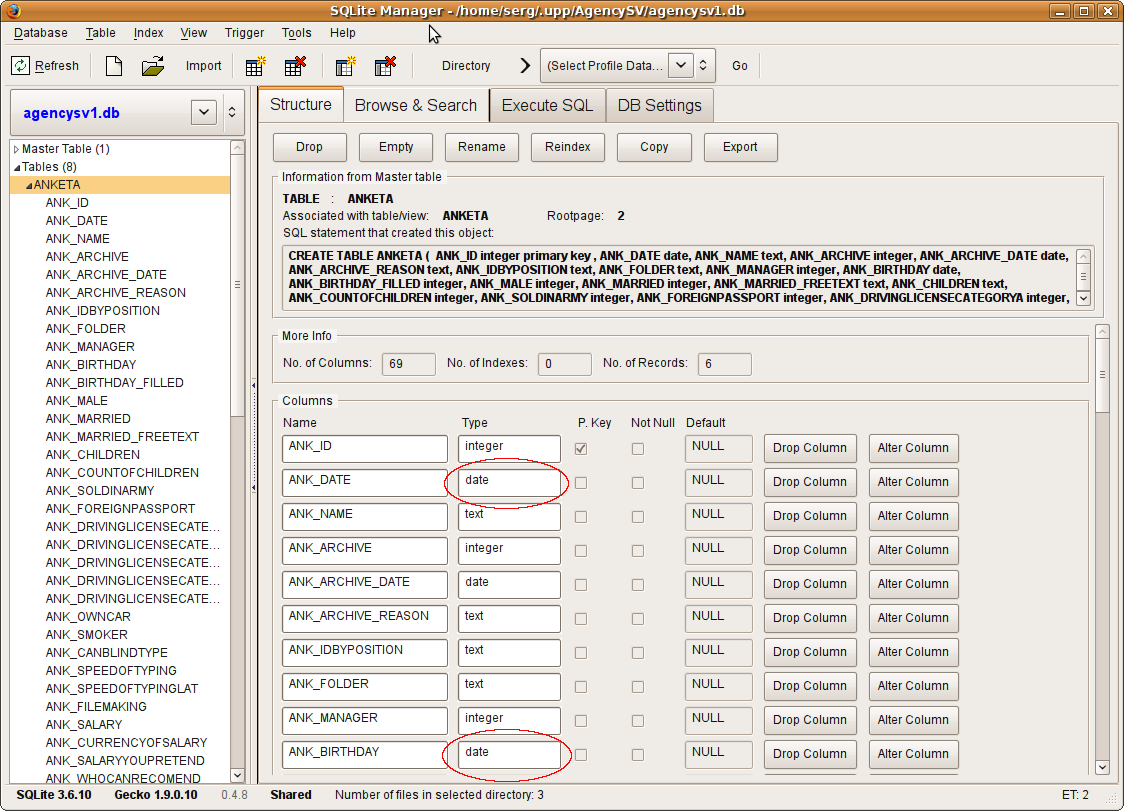
Task: Click the Create Table icon in the toolbar
Action: pyautogui.click(x=255, y=66)
